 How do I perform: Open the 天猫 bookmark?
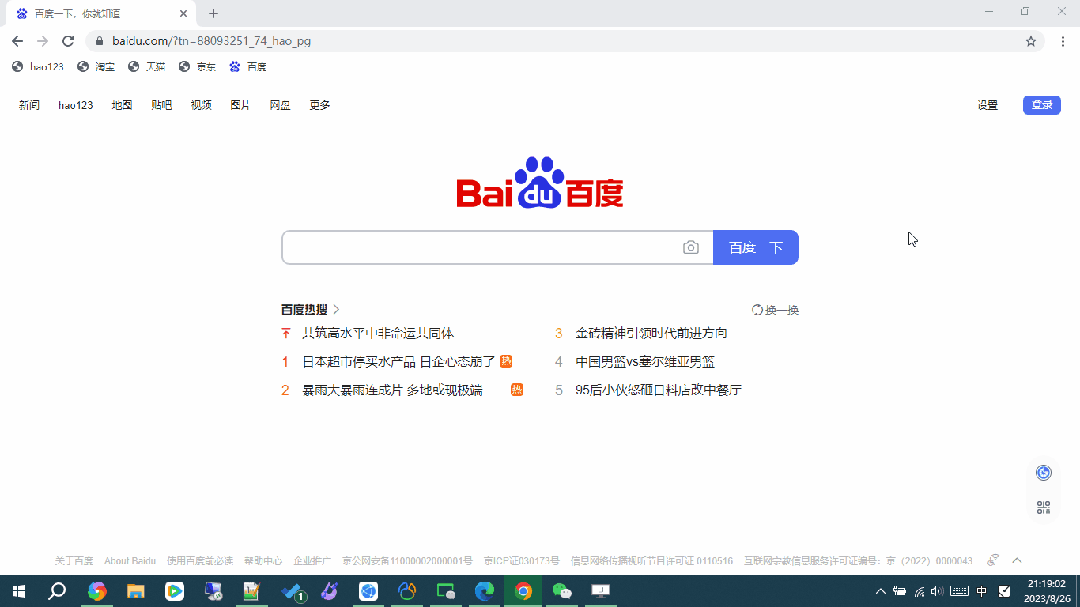pos(147,67)
